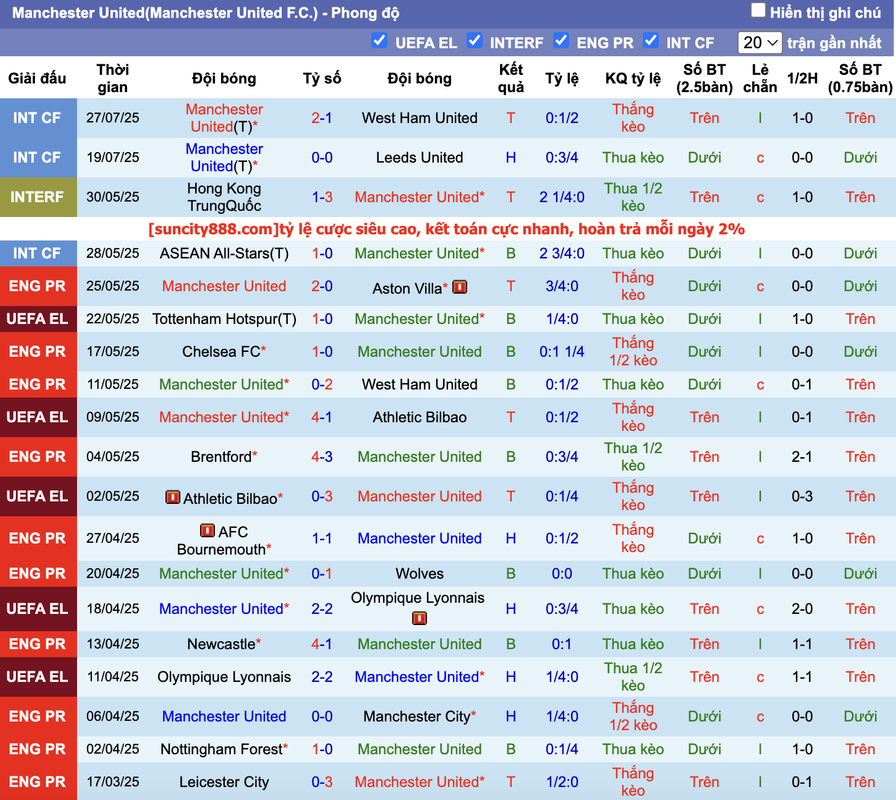The width and height of the screenshot is (896, 800).
Task: Click the 1/2H column header
Action: pyautogui.click(x=802, y=78)
